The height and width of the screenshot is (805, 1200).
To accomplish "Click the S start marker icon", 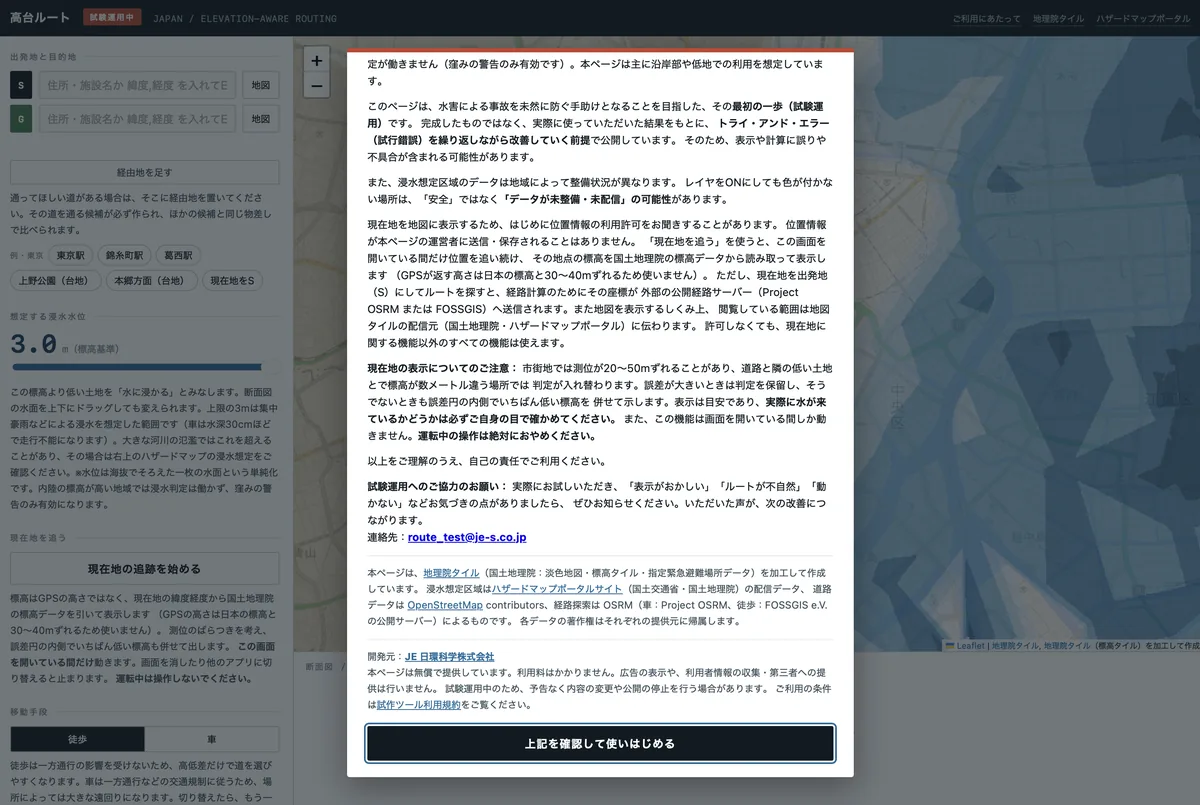I will (x=21, y=85).
